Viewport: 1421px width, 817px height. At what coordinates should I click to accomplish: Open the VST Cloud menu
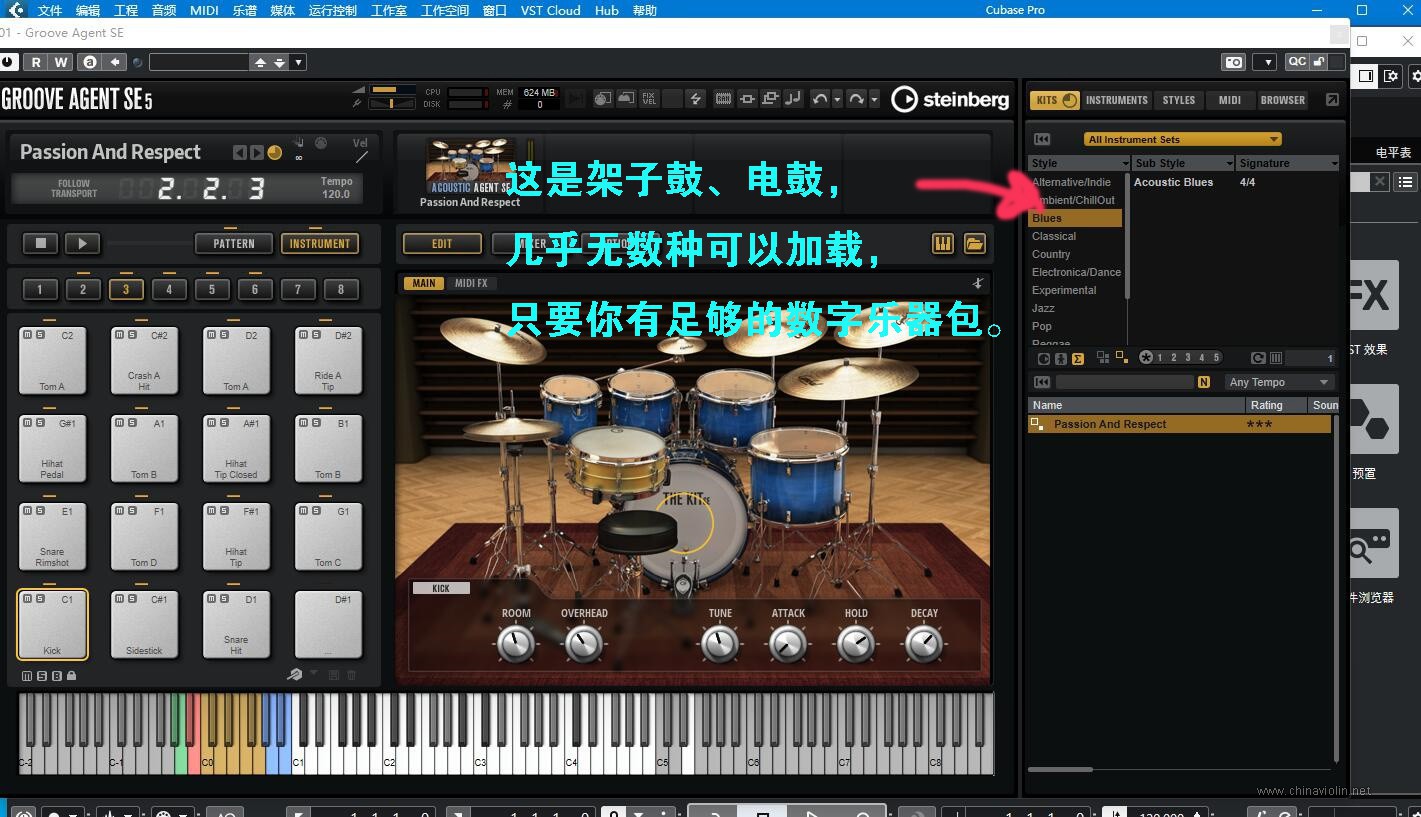(550, 10)
